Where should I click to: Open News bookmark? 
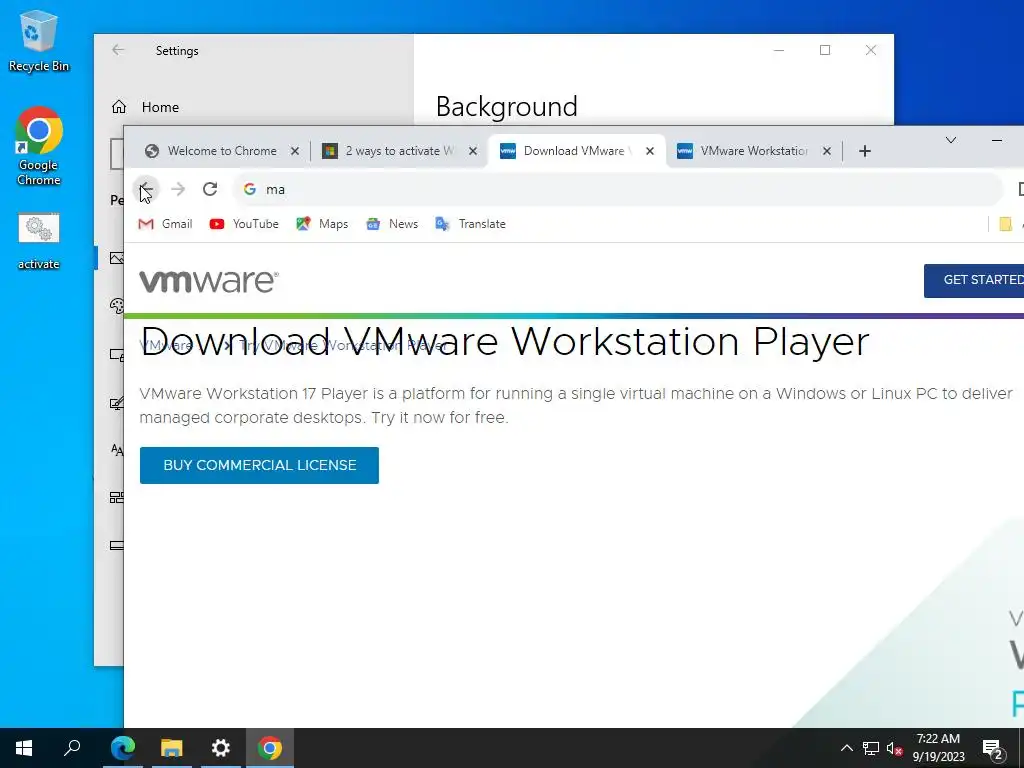392,224
